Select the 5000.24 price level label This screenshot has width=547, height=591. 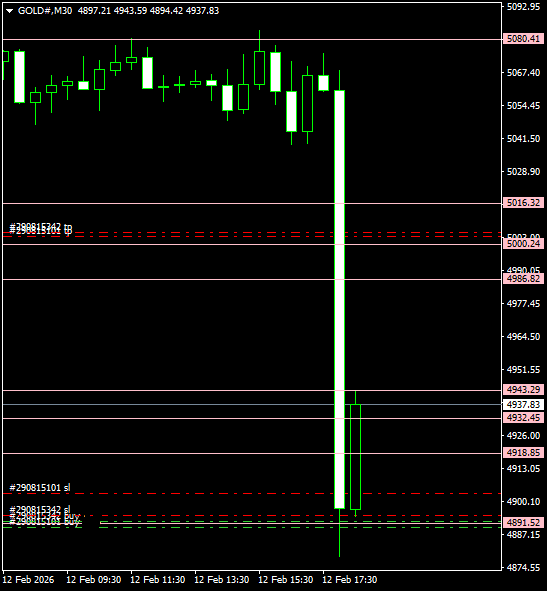523,243
